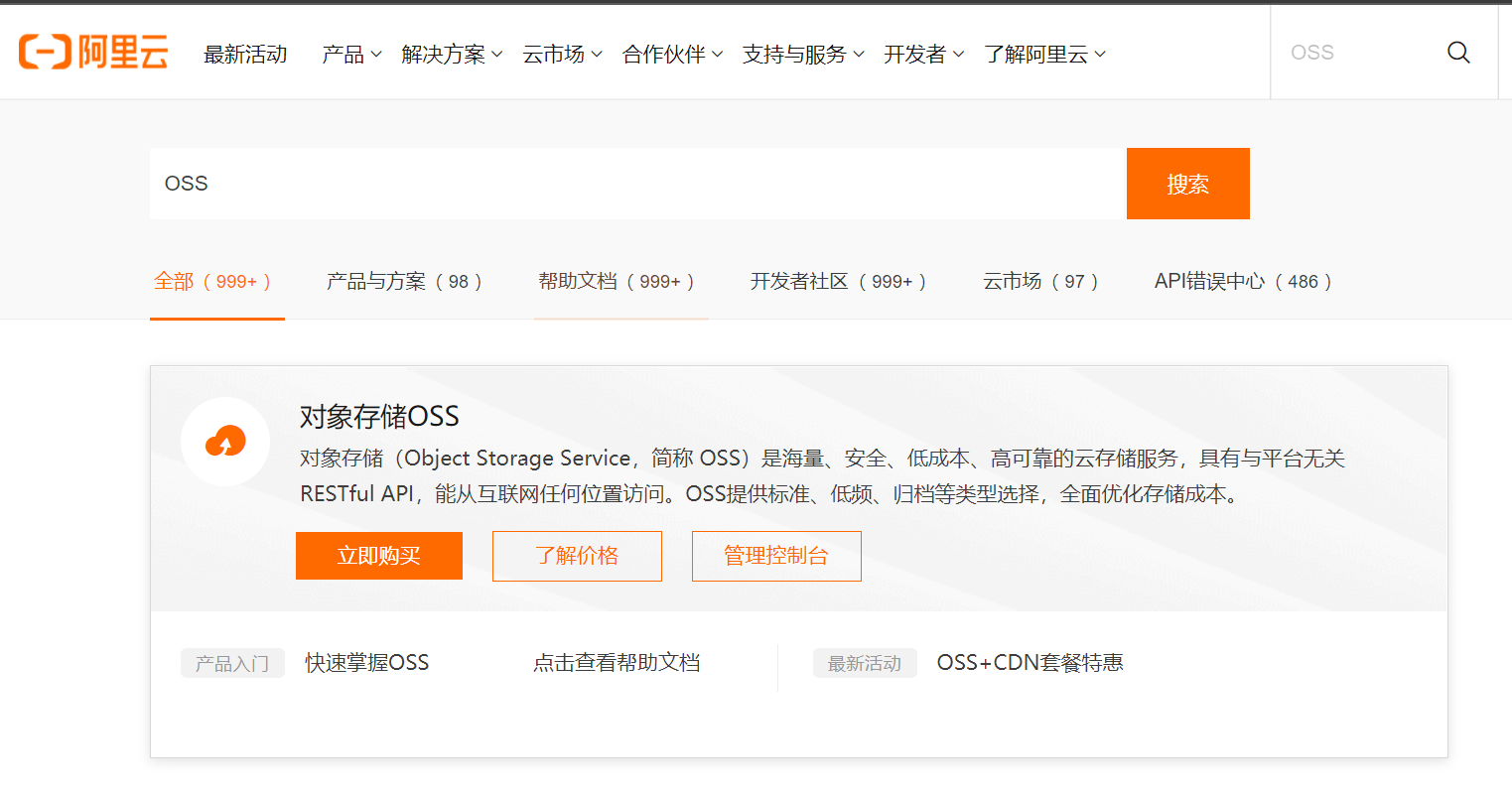
Task: Open the OSS+CDN套餐特惠 promotion link
Action: tap(1030, 663)
